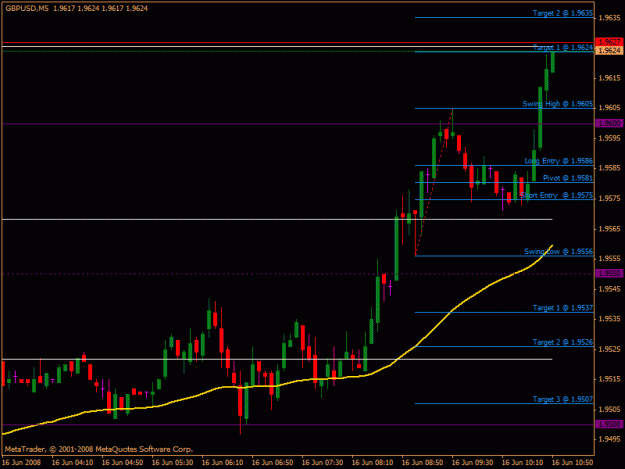The height and width of the screenshot is (469, 625).
Task: Click the 1.9525 price axis value
Action: 610,349
